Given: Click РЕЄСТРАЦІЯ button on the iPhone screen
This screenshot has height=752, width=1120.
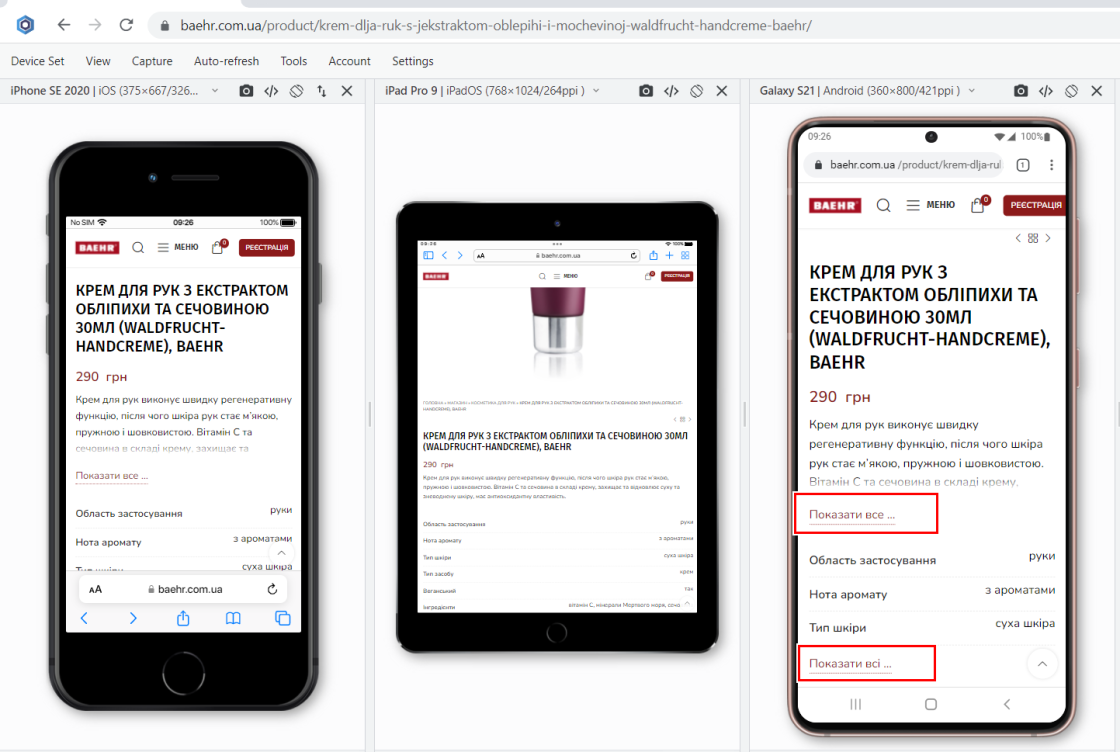Looking at the screenshot, I should (266, 247).
